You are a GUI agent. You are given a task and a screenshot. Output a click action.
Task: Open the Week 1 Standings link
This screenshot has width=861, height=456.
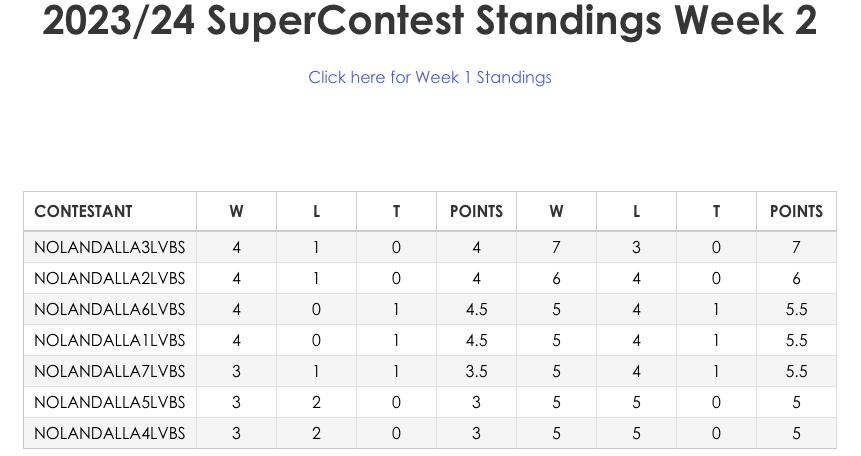pyautogui.click(x=429, y=77)
